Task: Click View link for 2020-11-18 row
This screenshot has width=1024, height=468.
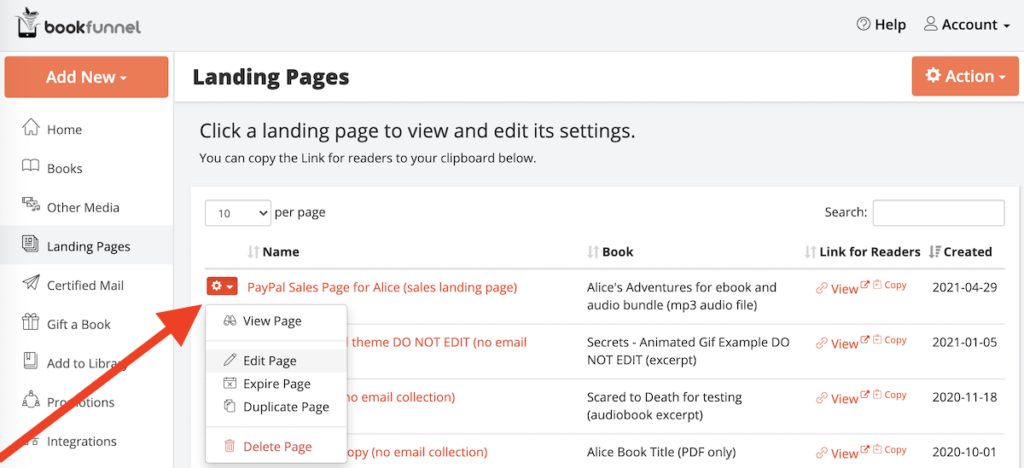Action: [x=842, y=398]
